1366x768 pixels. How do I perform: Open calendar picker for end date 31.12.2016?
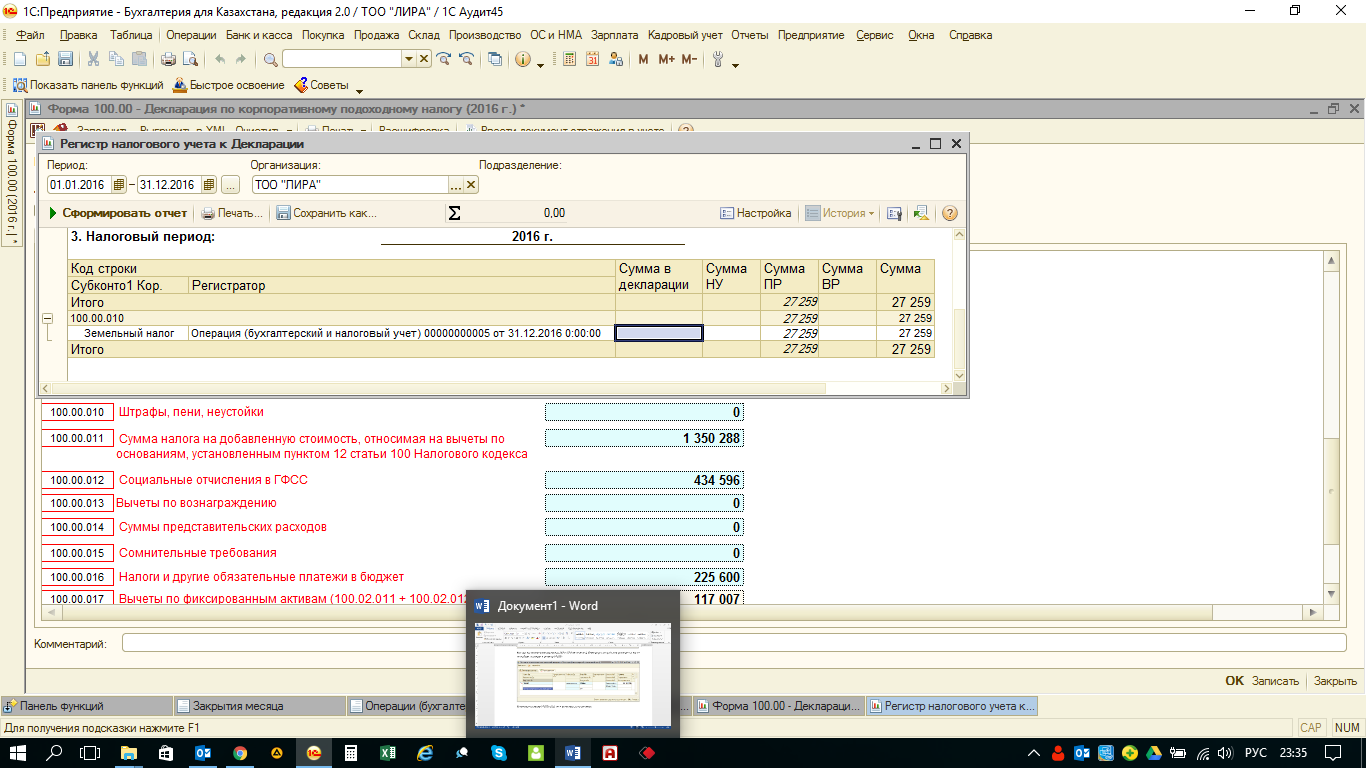208,185
